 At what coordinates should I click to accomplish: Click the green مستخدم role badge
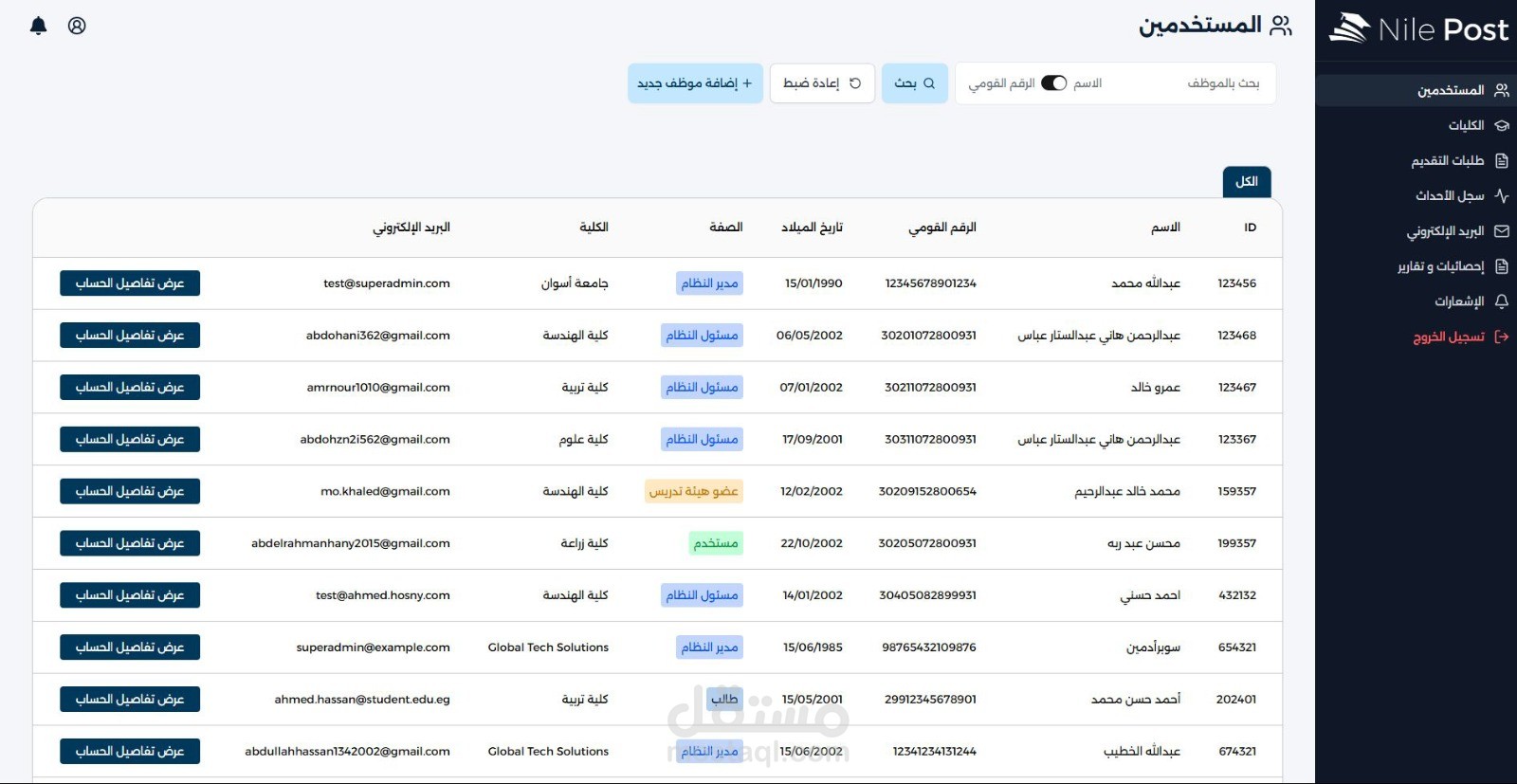coord(716,543)
